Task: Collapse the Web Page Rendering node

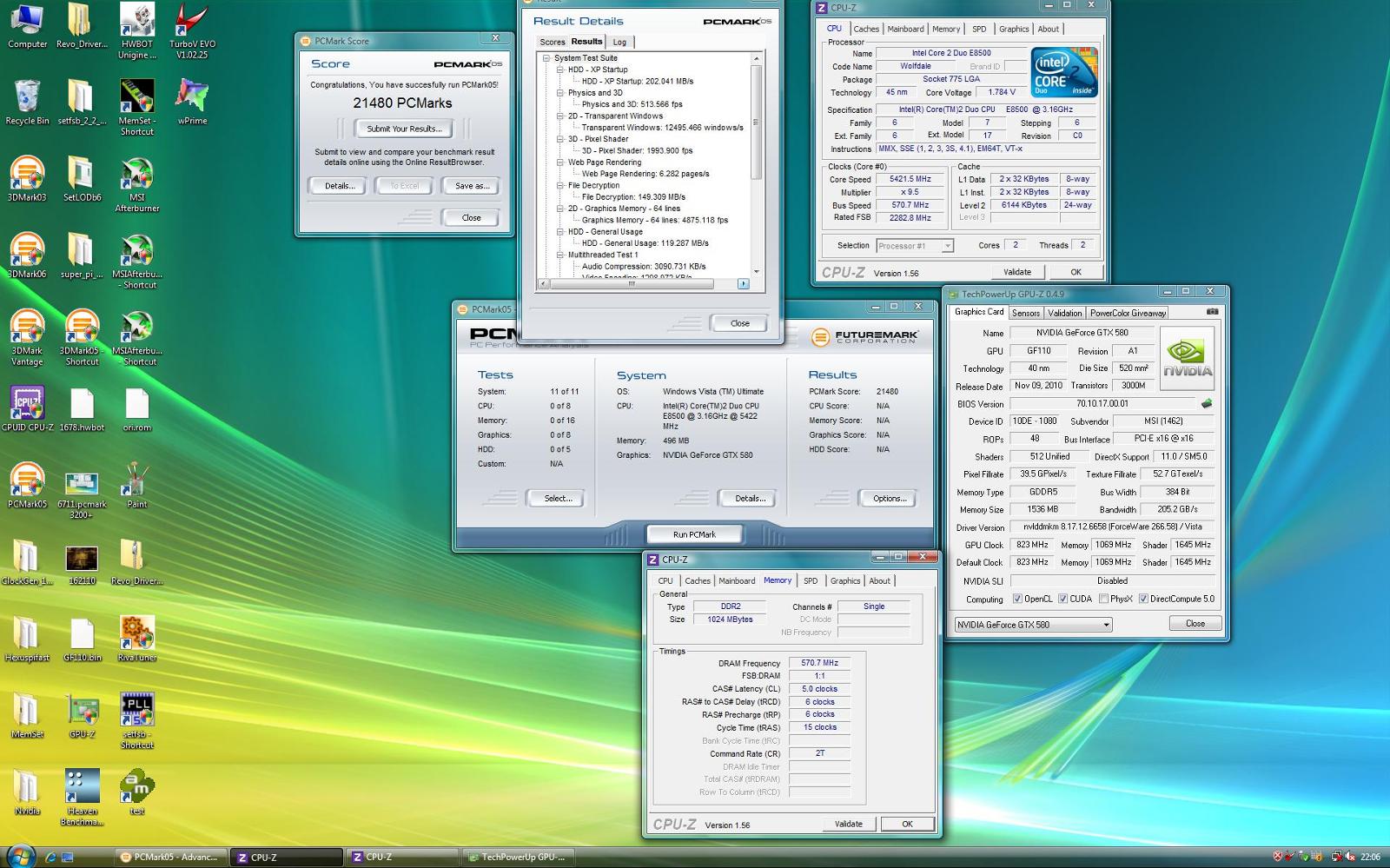Action: click(560, 162)
